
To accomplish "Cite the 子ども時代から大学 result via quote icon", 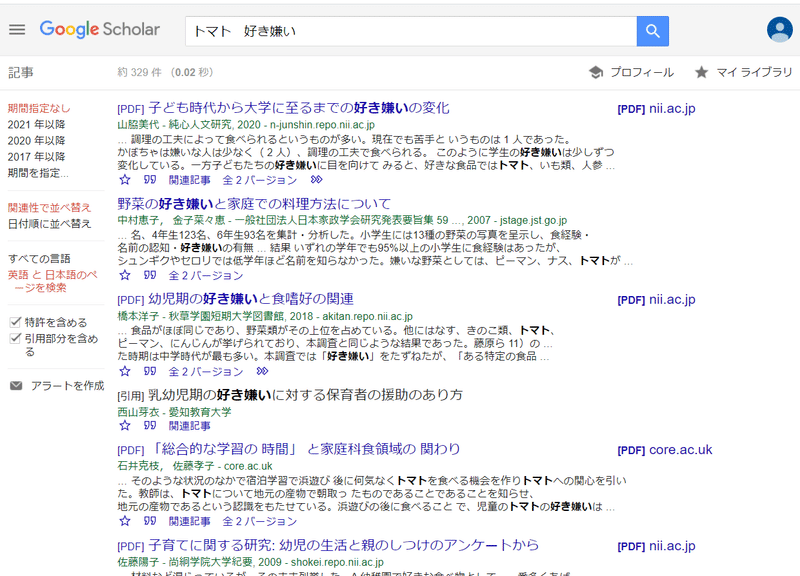I will [149, 180].
